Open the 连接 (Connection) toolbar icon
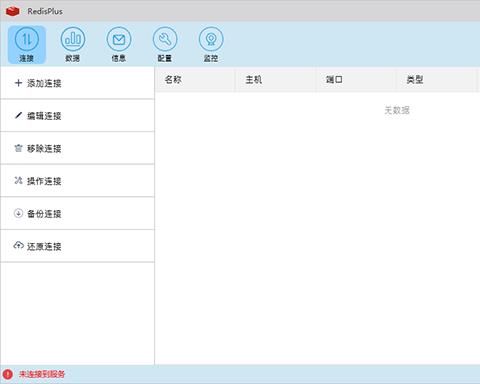The image size is (480, 384). pyautogui.click(x=27, y=45)
